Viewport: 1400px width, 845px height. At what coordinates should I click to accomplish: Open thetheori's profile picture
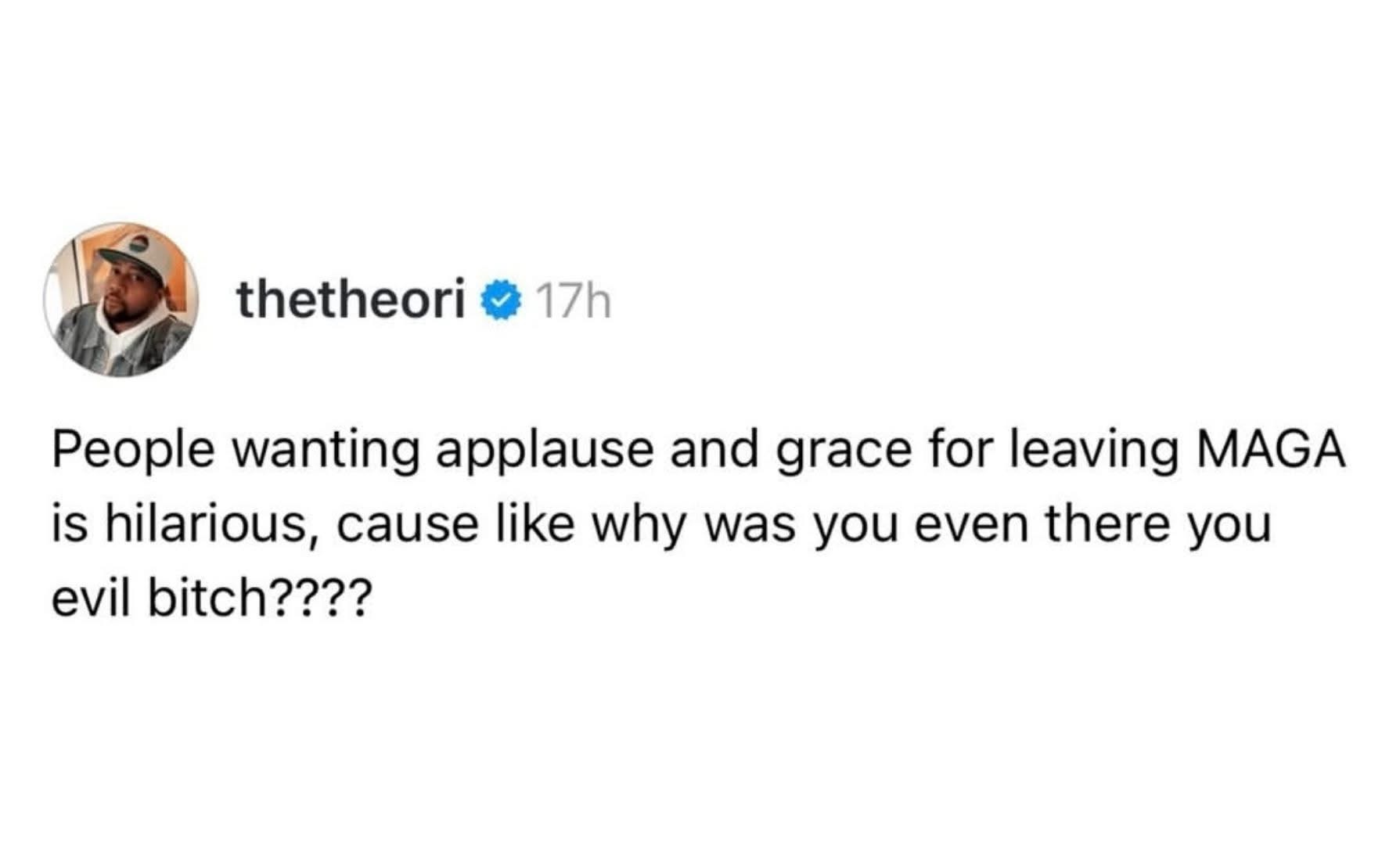(121, 299)
